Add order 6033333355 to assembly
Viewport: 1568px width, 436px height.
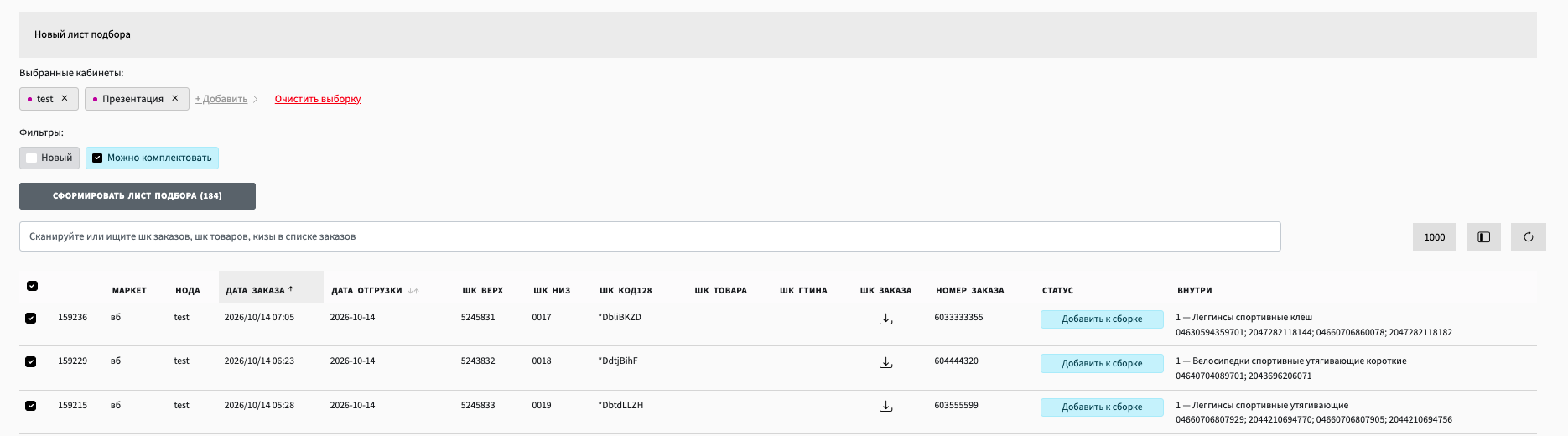[1102, 319]
